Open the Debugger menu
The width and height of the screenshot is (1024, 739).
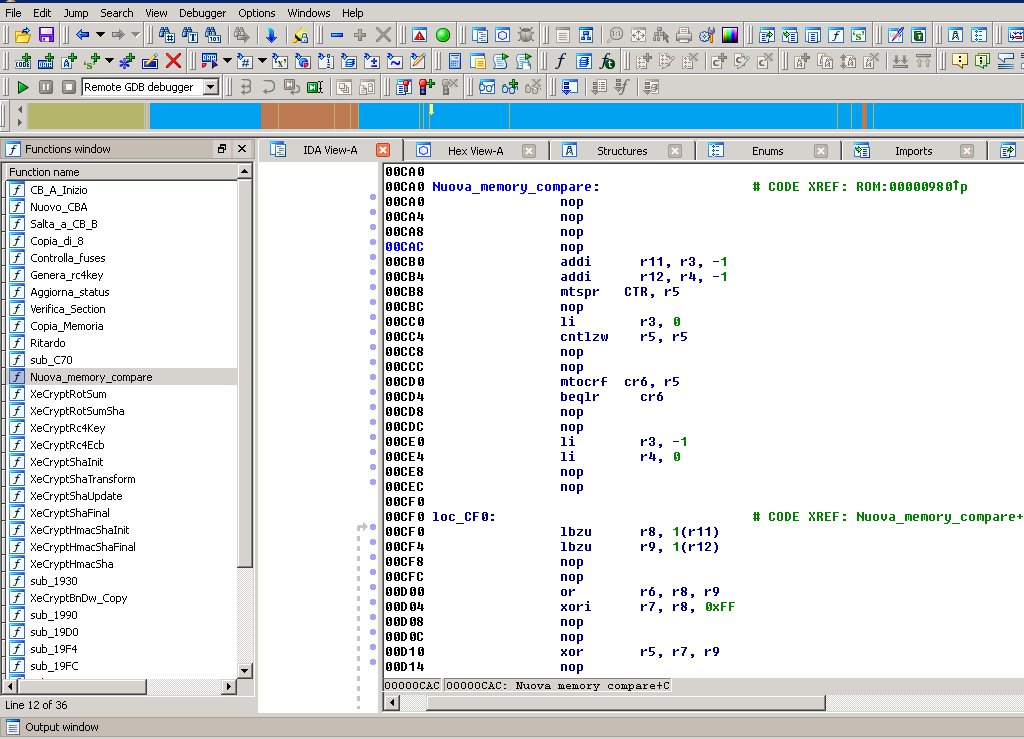(202, 13)
